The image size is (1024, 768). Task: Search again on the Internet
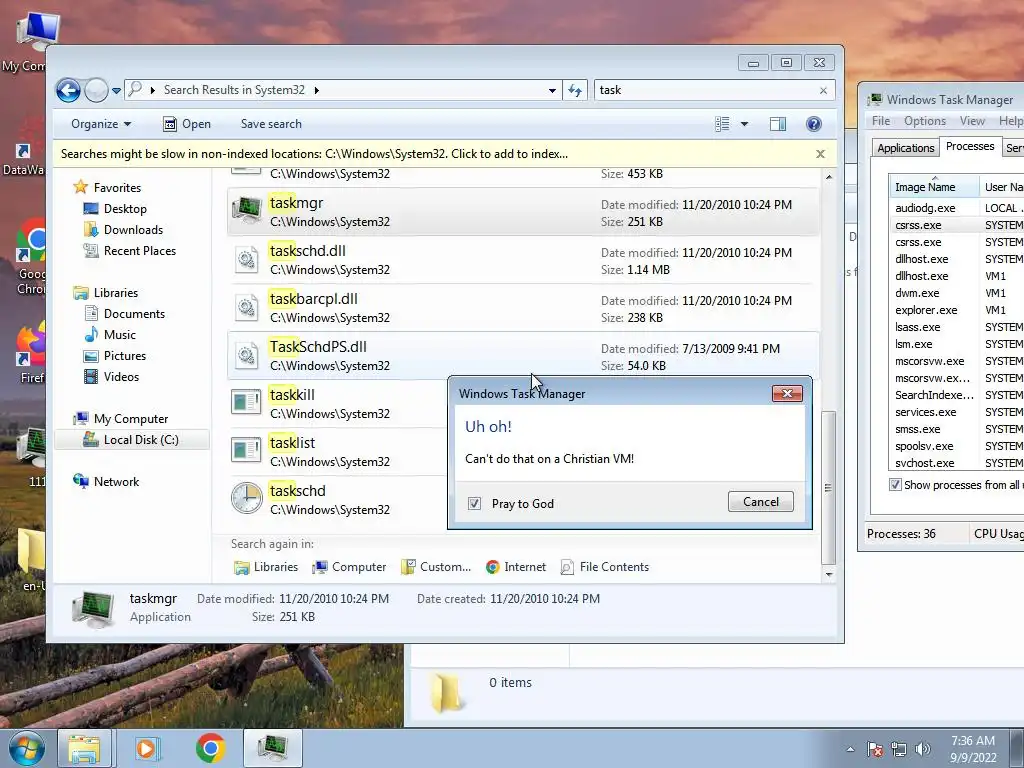tap(516, 567)
